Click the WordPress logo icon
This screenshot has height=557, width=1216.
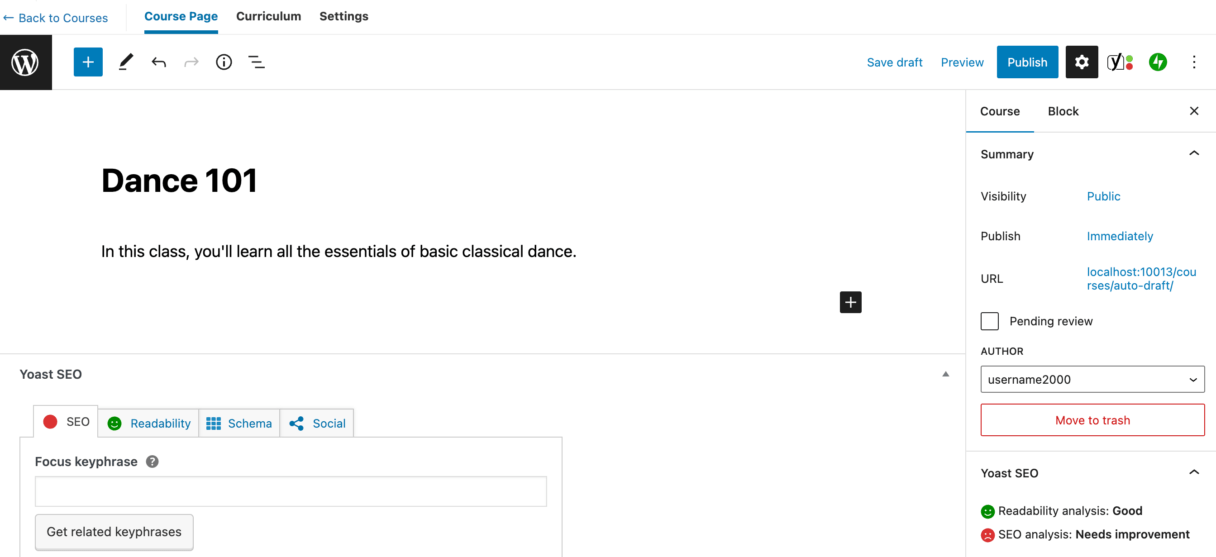click(25, 62)
